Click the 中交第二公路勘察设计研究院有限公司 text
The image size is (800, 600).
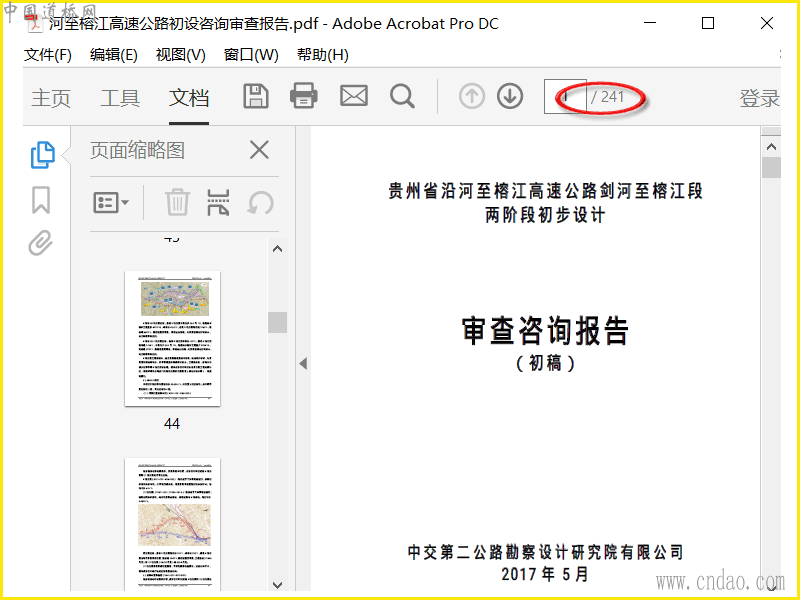tap(545, 552)
